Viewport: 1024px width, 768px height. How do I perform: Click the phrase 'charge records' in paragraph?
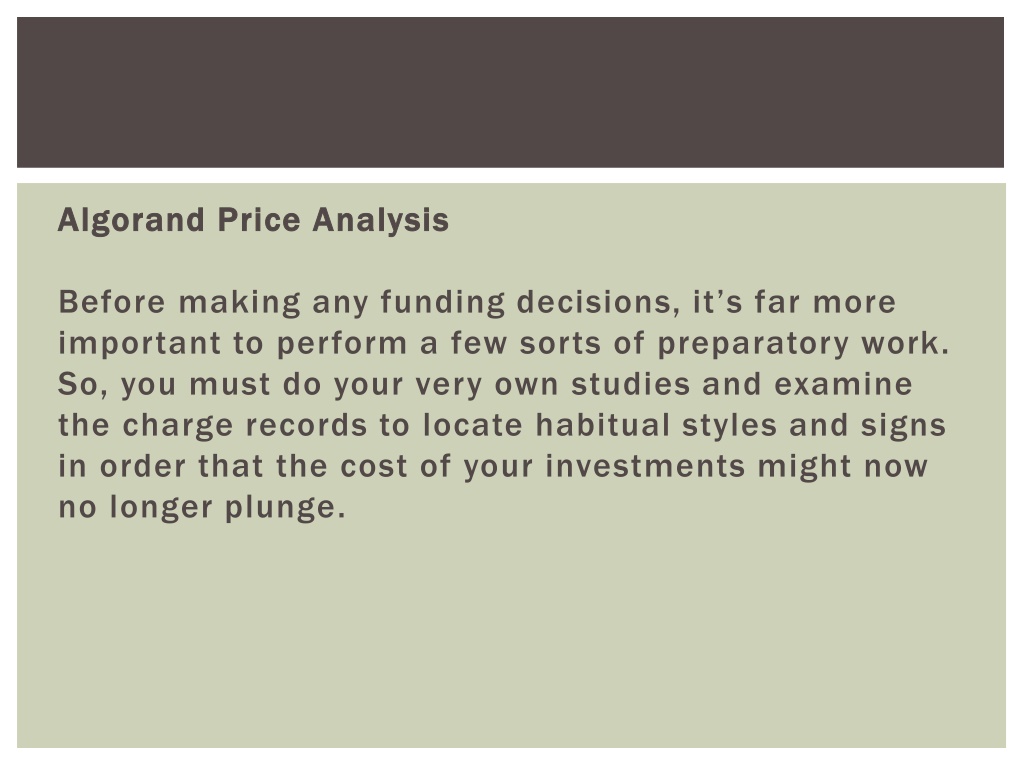pyautogui.click(x=245, y=426)
